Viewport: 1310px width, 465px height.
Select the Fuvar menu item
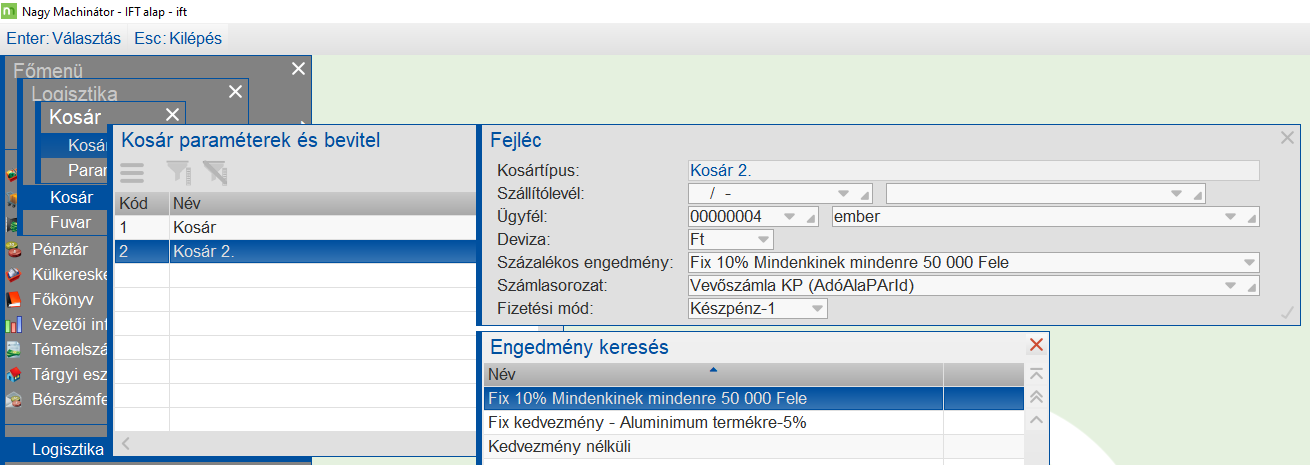coord(70,222)
